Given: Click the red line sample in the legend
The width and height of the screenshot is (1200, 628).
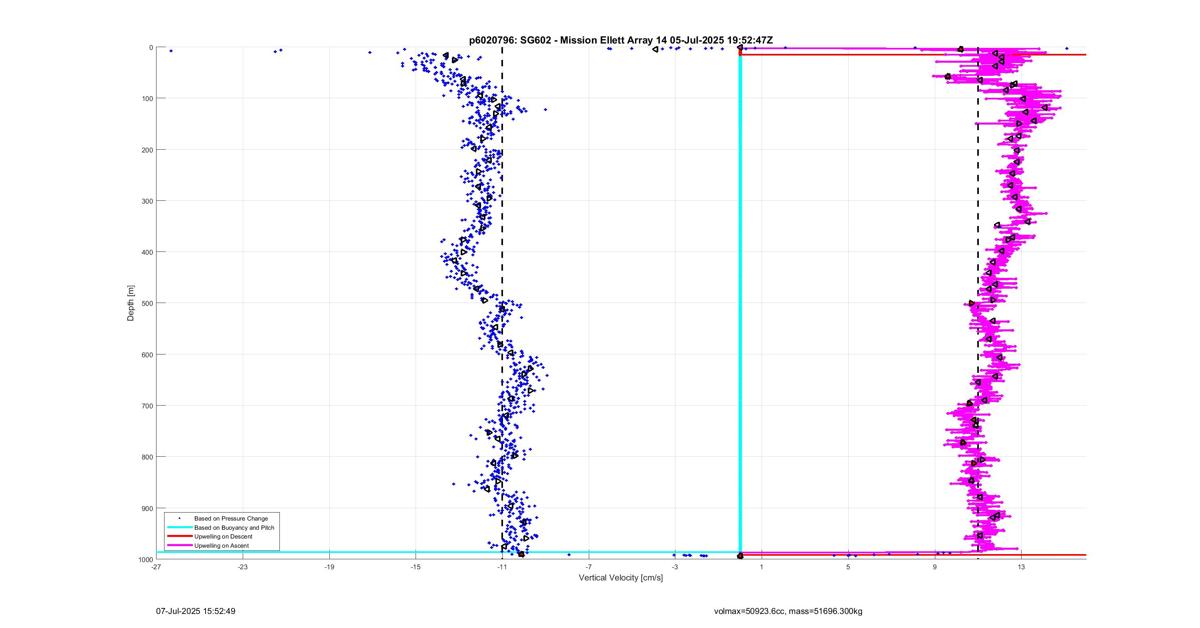Looking at the screenshot, I should pos(179,536).
